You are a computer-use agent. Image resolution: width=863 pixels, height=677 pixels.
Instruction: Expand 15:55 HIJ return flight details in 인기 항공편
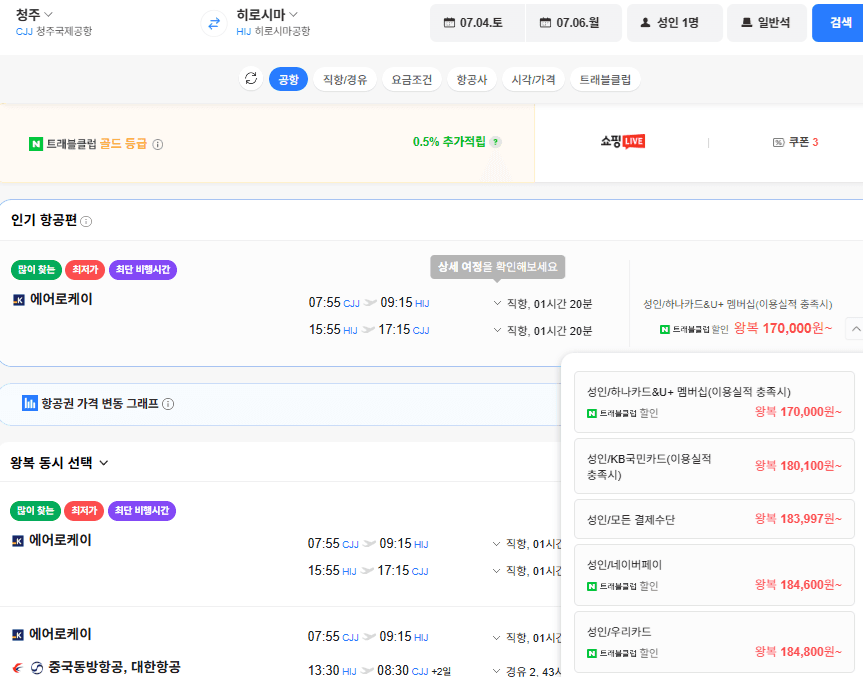[497, 330]
